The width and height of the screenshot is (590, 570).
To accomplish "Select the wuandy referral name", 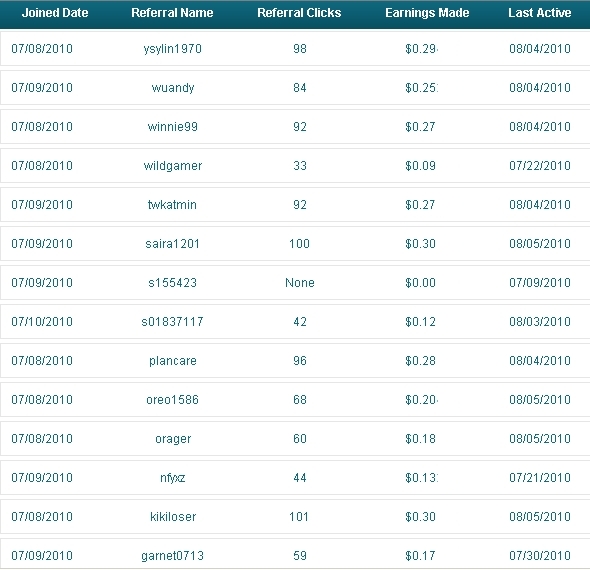I will 173,88.
